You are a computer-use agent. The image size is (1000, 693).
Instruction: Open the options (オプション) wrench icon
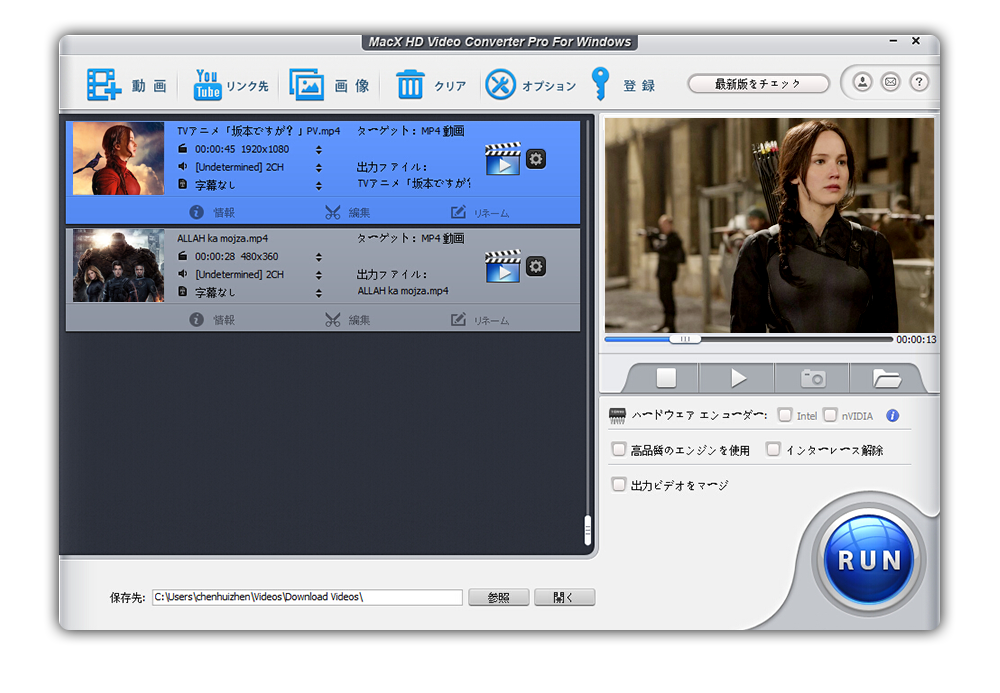coord(501,85)
